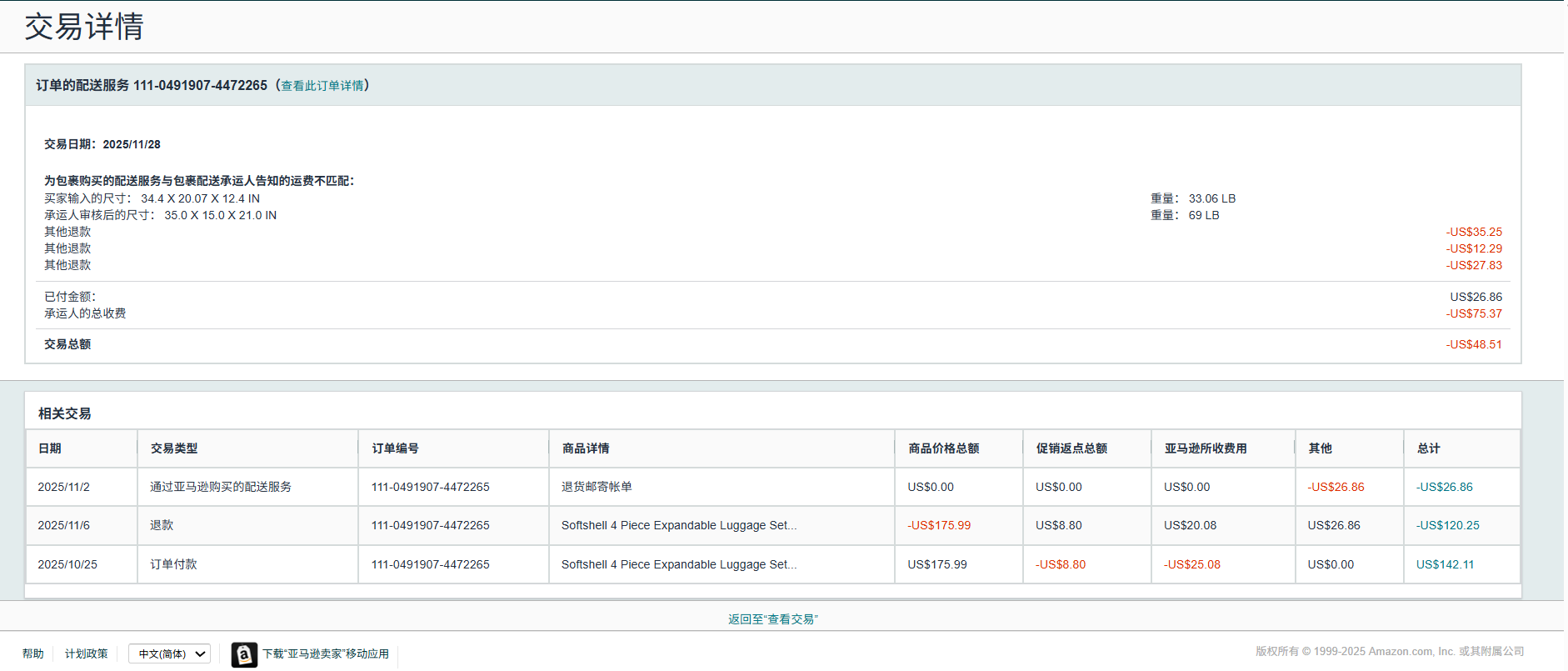The height and width of the screenshot is (671, 1568).
Task: Click the US$142.11 total in the 订单付款 row
Action: point(1445,564)
